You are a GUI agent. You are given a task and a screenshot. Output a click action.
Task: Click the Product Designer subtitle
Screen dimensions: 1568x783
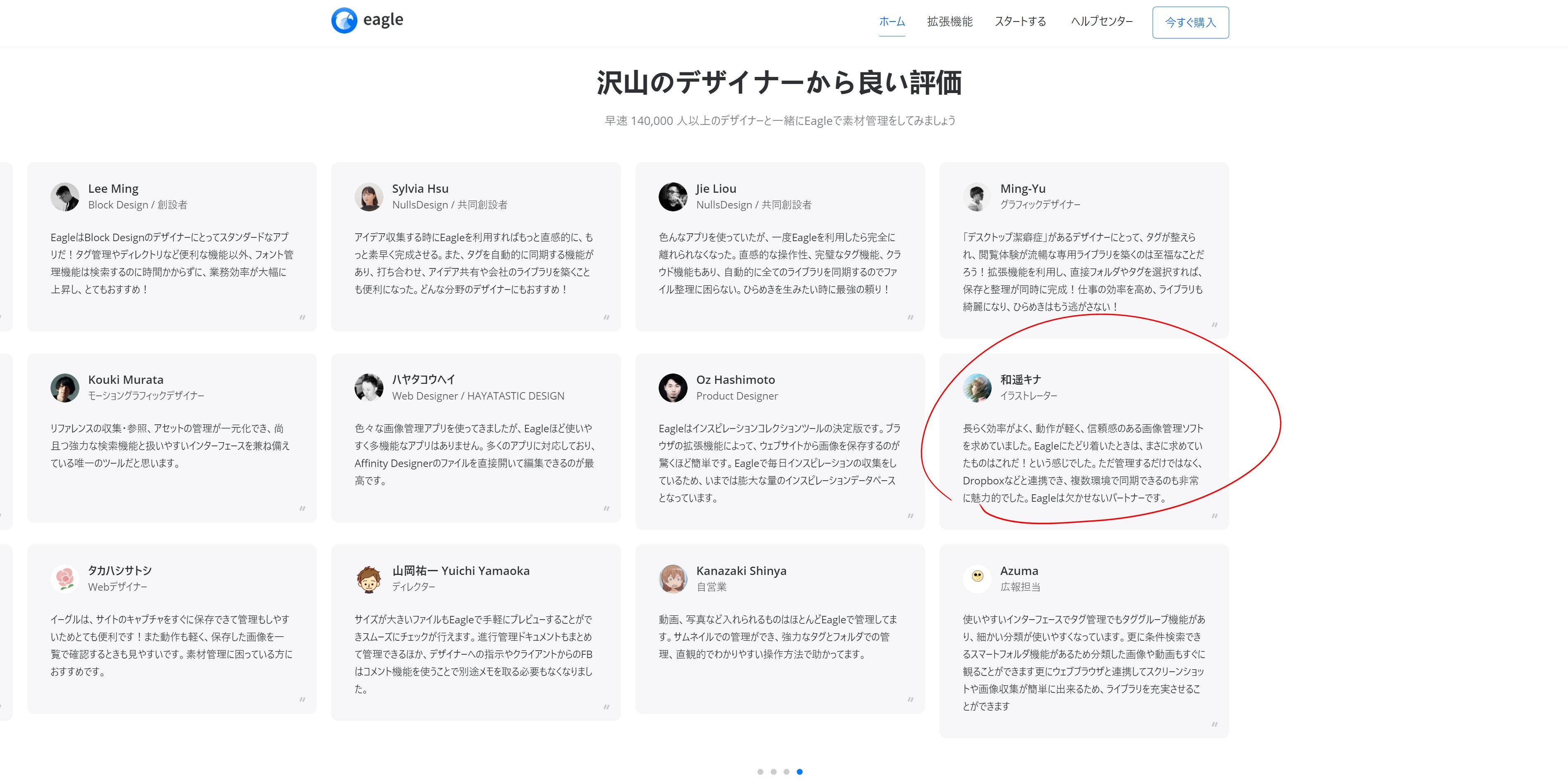pyautogui.click(x=737, y=396)
